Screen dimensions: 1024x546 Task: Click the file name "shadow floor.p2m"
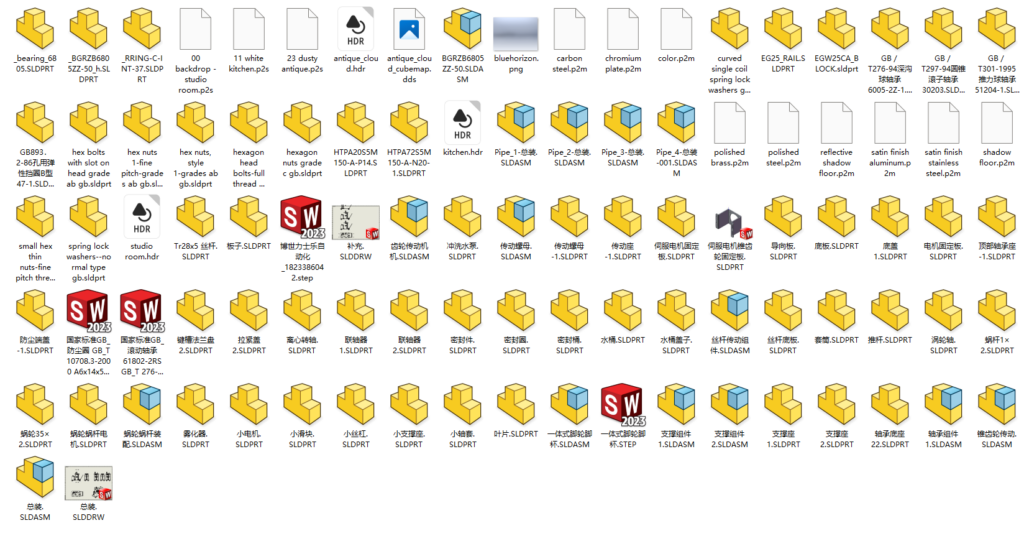coord(997,157)
